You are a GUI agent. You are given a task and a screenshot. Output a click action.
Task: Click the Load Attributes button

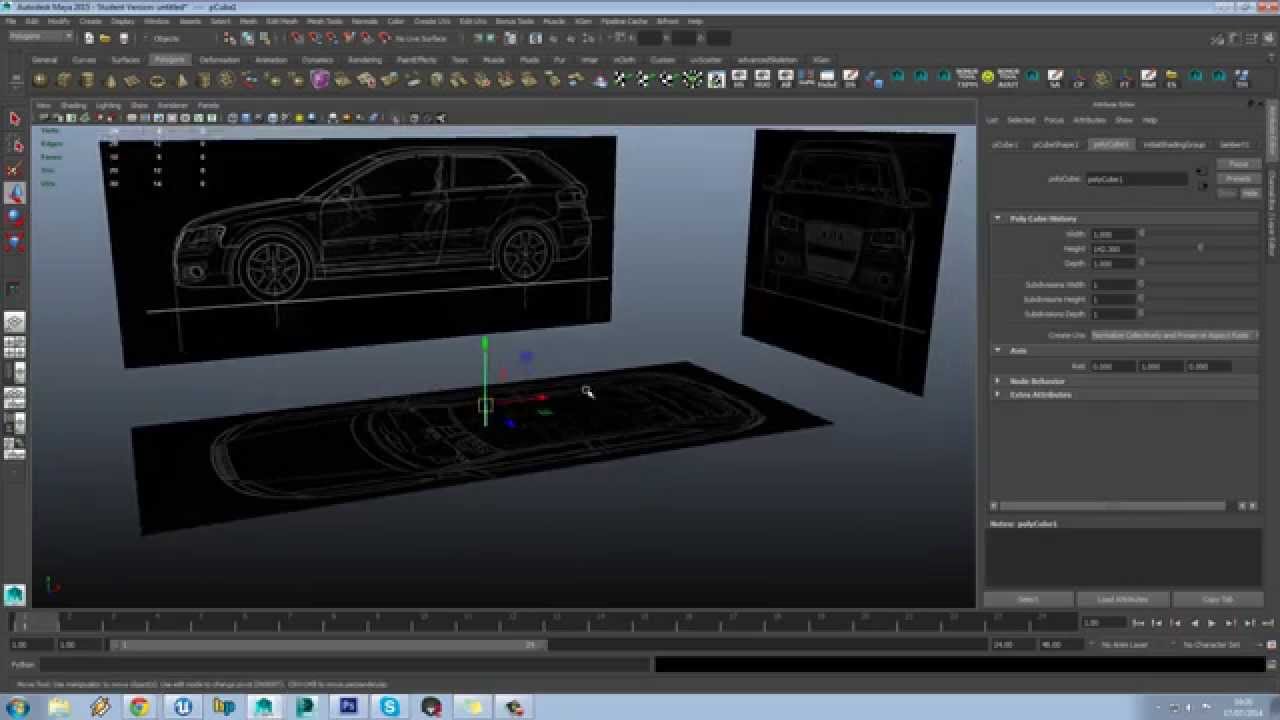(1123, 599)
